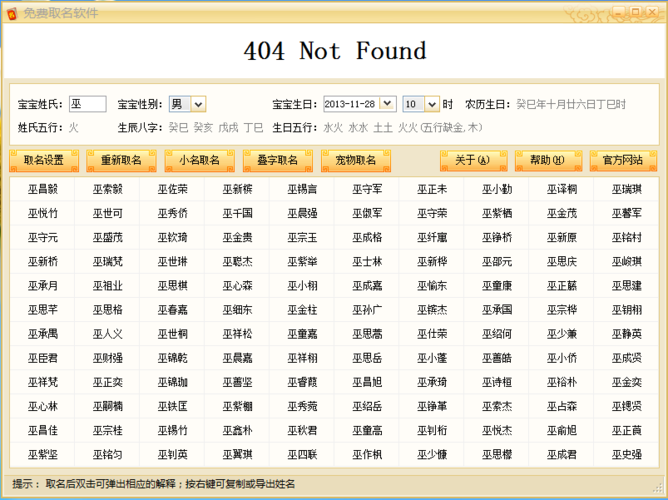Select the name 巫新桥

[43, 261]
